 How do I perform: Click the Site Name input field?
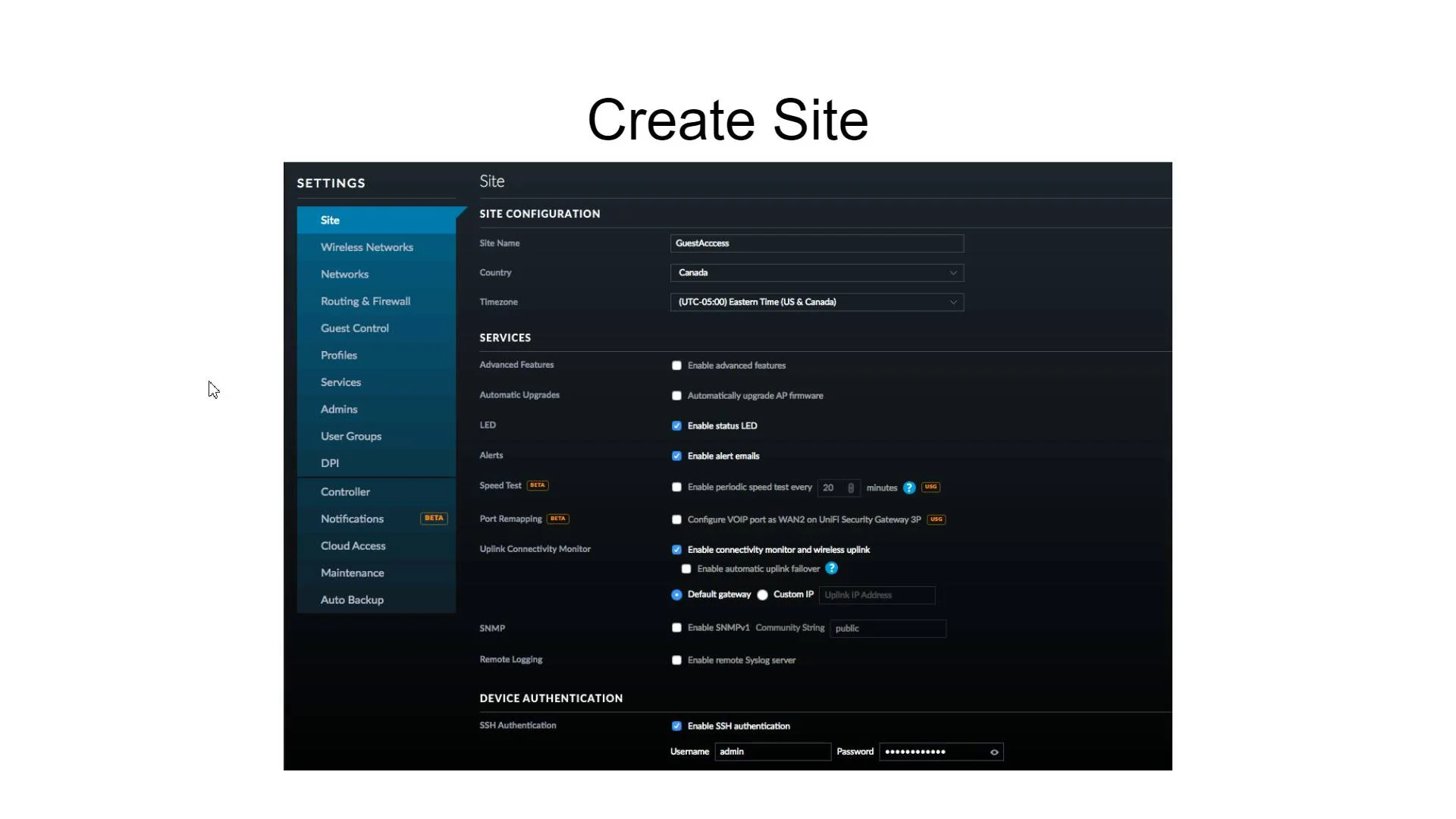(x=816, y=243)
